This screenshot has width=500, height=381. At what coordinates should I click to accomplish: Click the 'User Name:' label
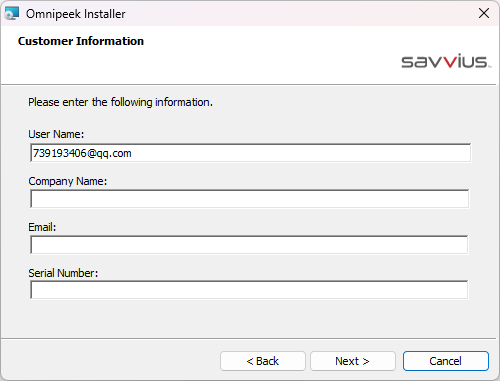click(56, 134)
